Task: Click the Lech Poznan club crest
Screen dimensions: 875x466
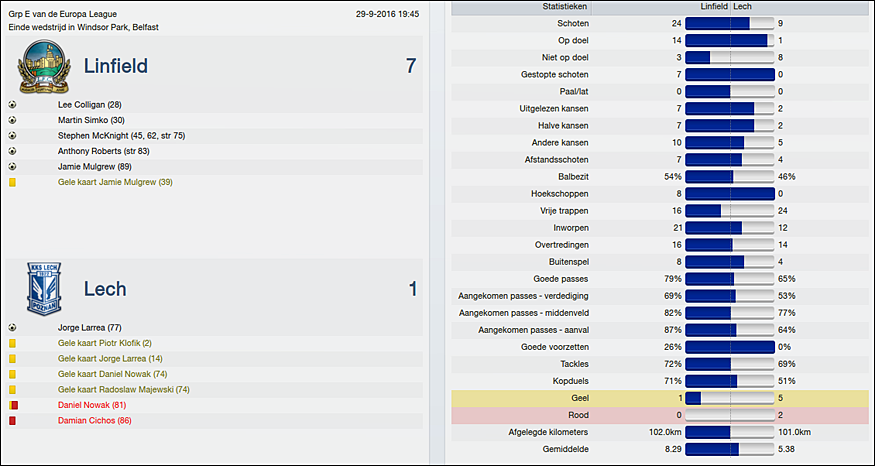Action: [44, 289]
